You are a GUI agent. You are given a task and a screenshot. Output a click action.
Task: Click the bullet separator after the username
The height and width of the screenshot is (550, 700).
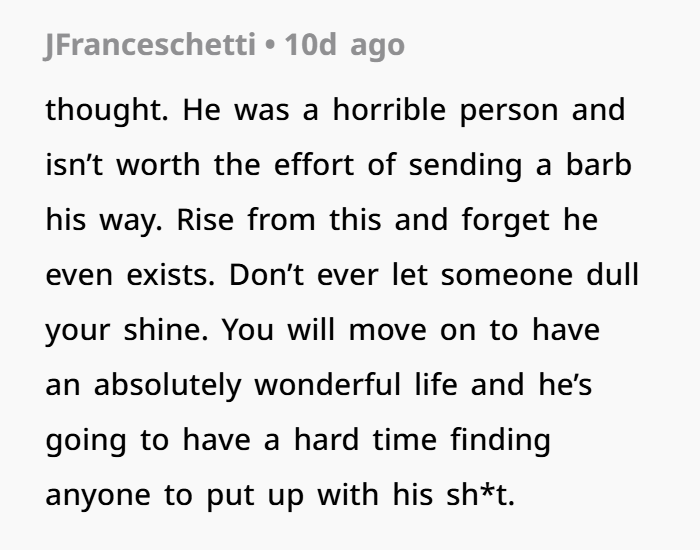click(270, 46)
